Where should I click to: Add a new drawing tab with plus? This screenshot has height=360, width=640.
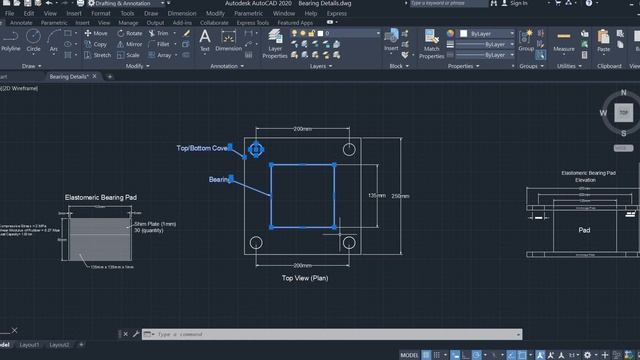(x=109, y=76)
